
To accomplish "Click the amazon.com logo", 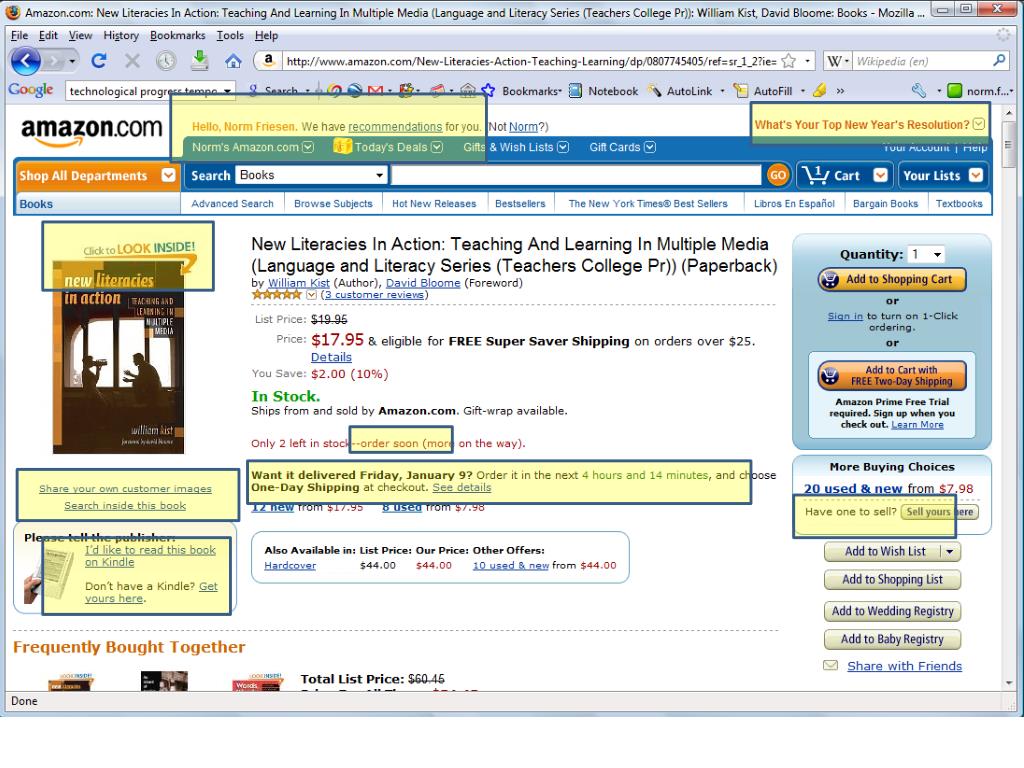I will 91,130.
